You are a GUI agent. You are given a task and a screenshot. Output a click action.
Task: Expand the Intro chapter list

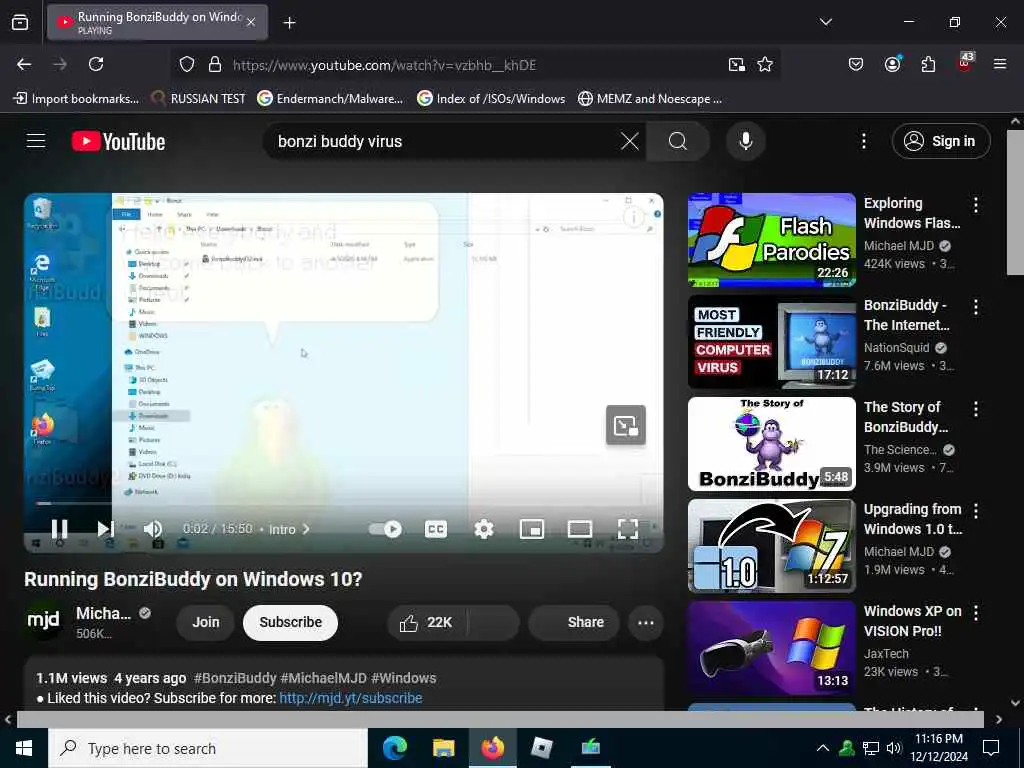289,529
